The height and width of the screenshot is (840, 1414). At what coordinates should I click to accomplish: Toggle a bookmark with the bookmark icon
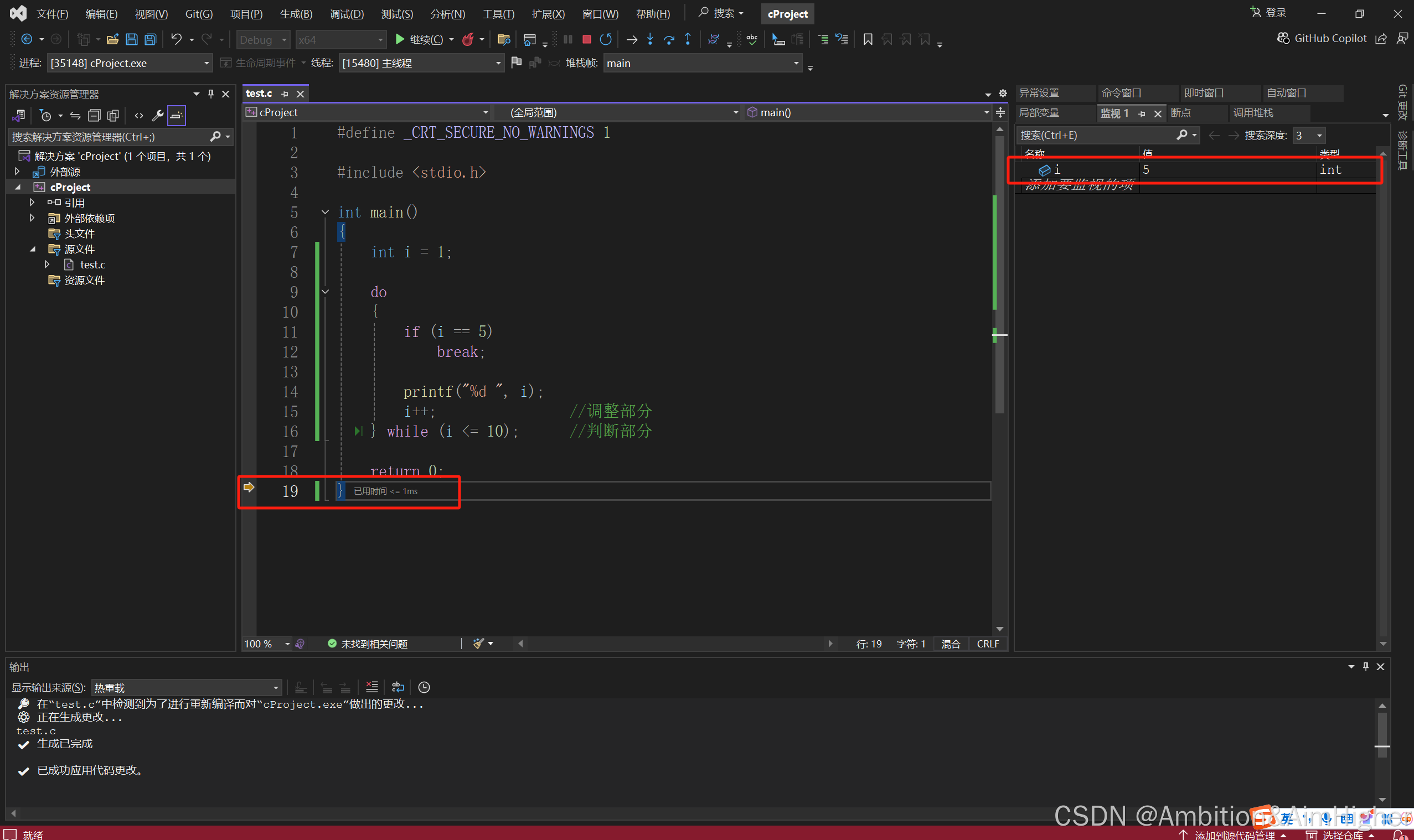pyautogui.click(x=868, y=39)
